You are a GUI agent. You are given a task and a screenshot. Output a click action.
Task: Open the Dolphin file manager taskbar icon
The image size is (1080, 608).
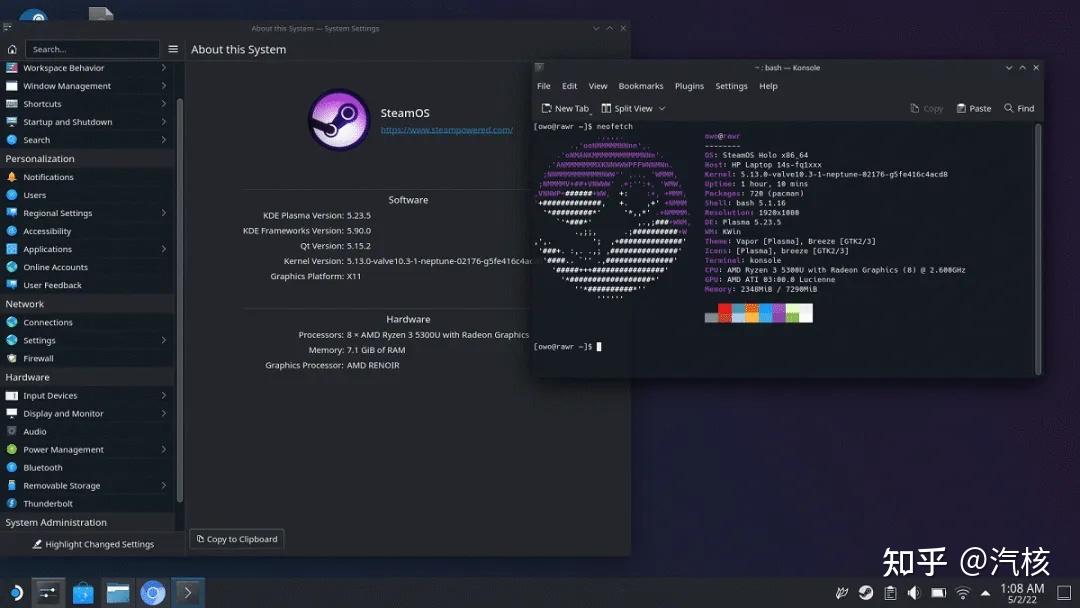pyautogui.click(x=118, y=593)
